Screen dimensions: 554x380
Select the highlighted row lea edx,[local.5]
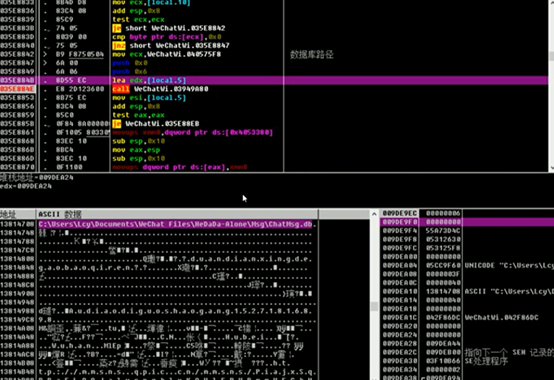(x=274, y=80)
